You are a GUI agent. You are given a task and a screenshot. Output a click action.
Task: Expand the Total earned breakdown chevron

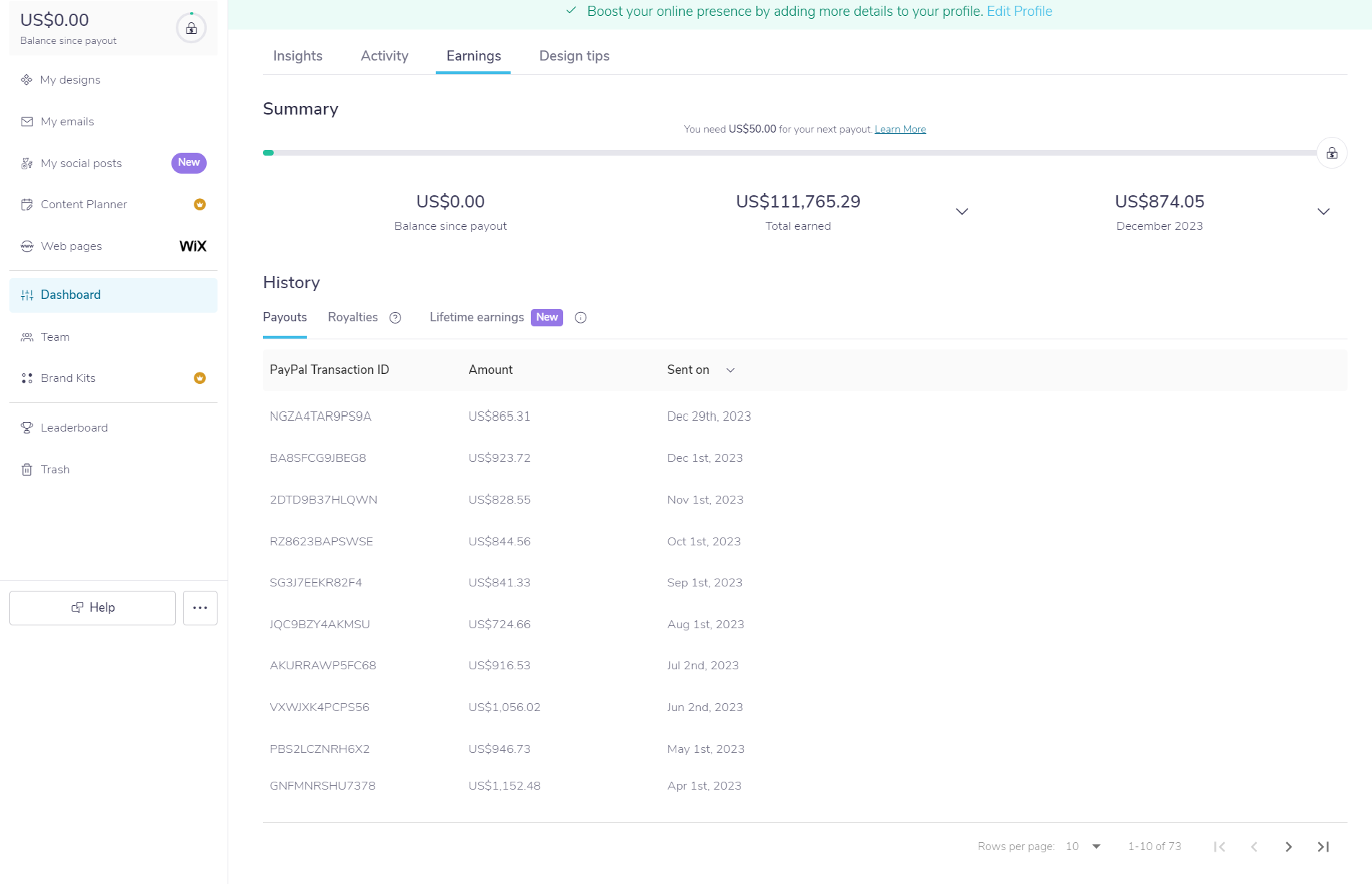(961, 212)
